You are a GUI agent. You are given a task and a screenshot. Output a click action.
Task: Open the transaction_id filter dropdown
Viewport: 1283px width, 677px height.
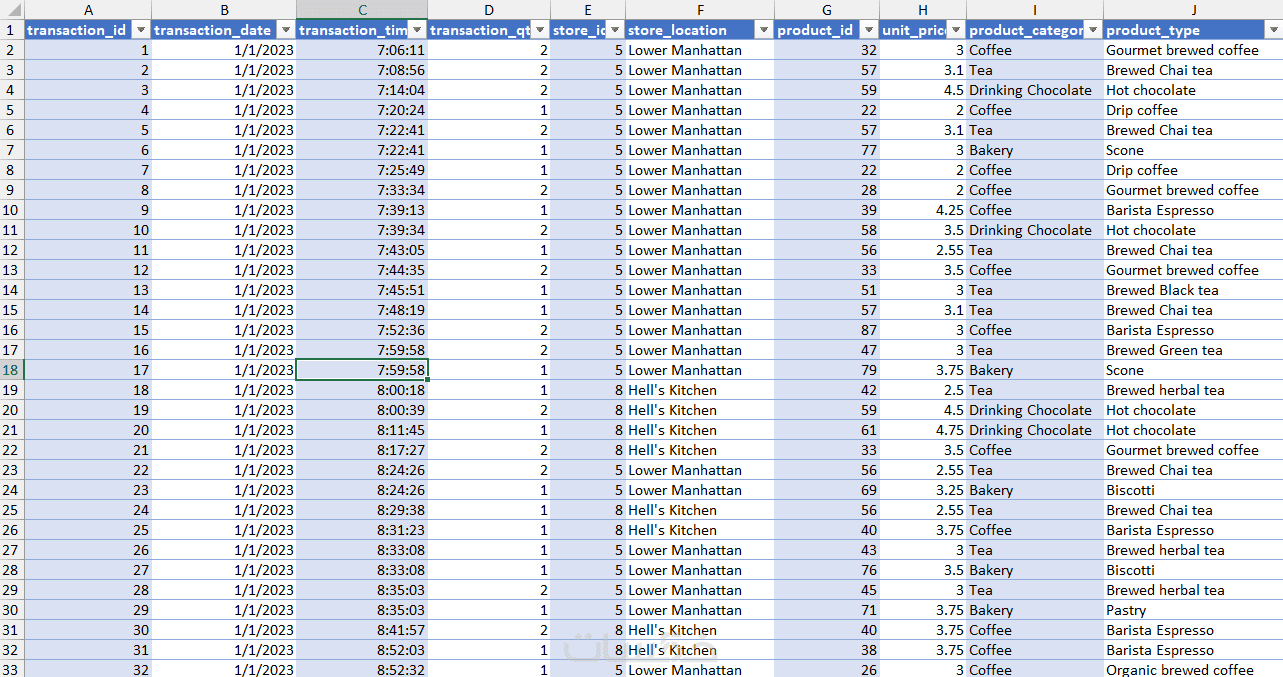coord(141,30)
